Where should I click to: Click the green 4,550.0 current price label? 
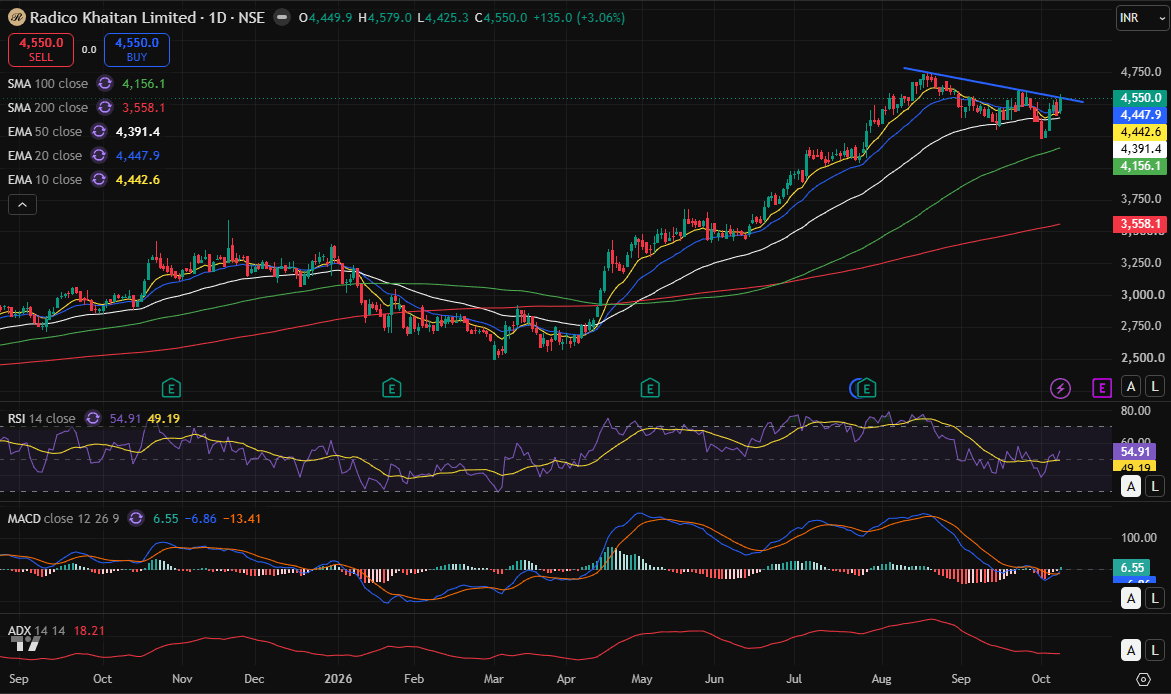click(x=1140, y=98)
